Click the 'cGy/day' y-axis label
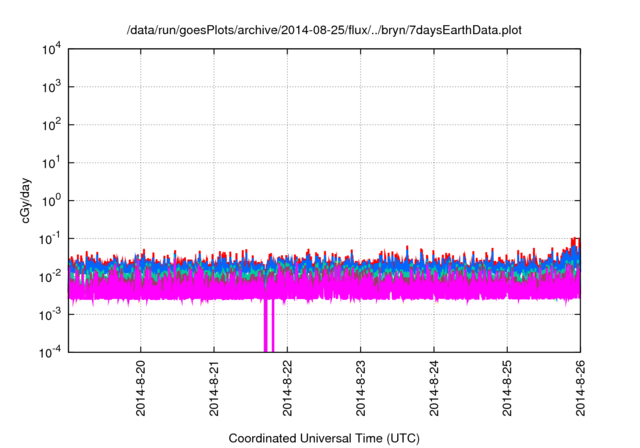 point(25,200)
